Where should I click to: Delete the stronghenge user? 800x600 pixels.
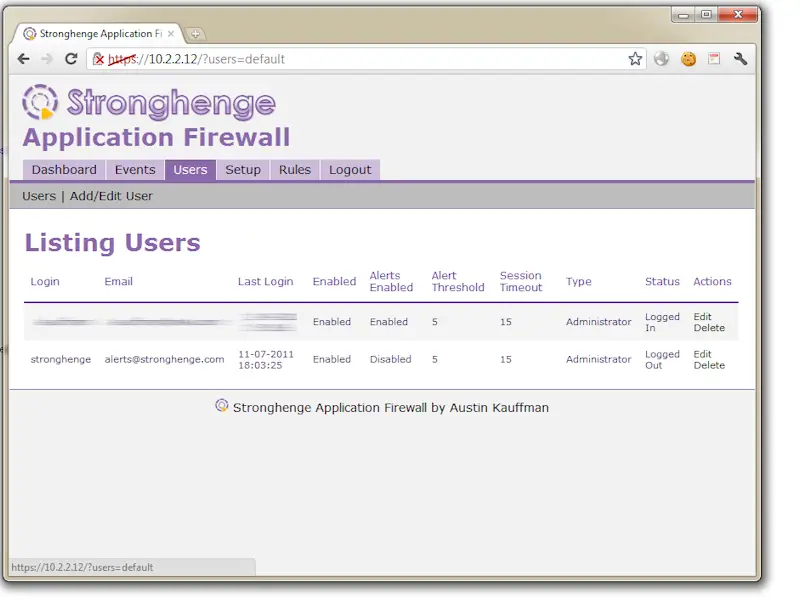click(x=709, y=365)
